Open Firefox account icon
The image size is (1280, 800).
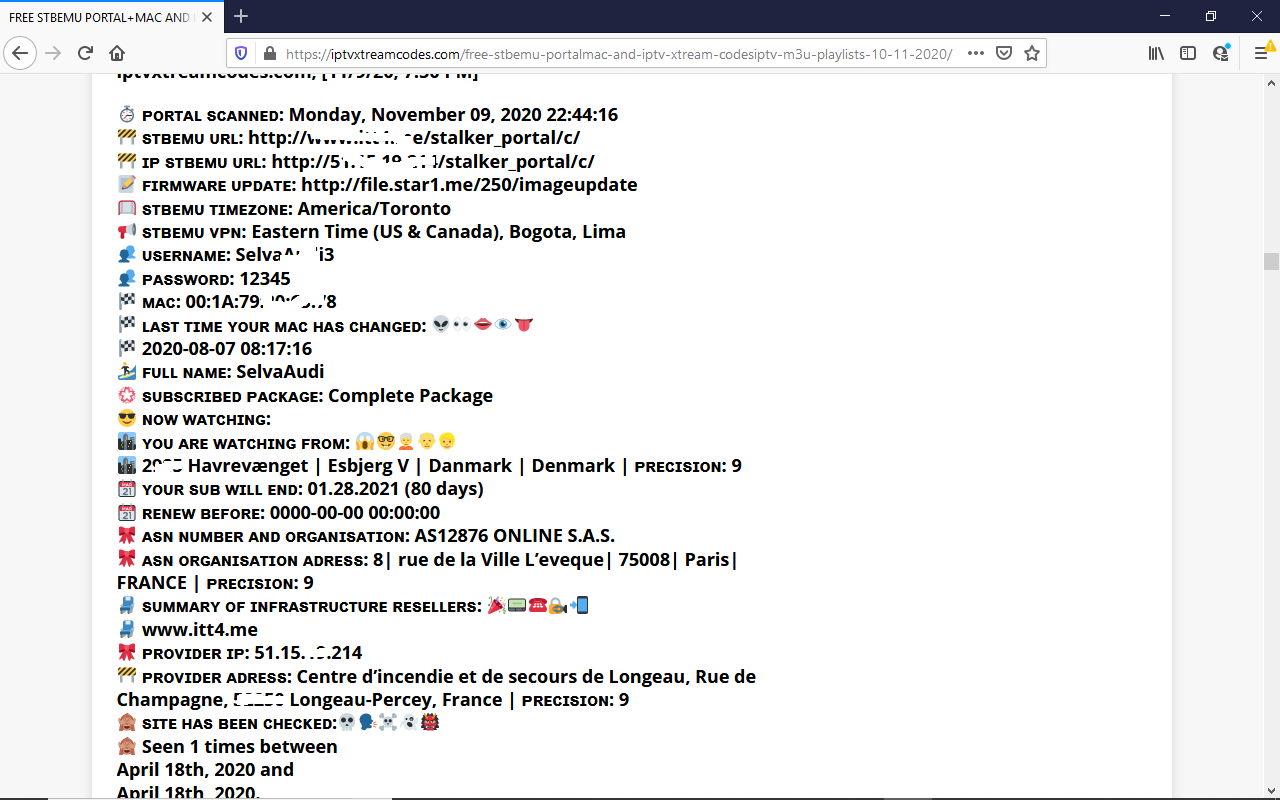point(1221,53)
